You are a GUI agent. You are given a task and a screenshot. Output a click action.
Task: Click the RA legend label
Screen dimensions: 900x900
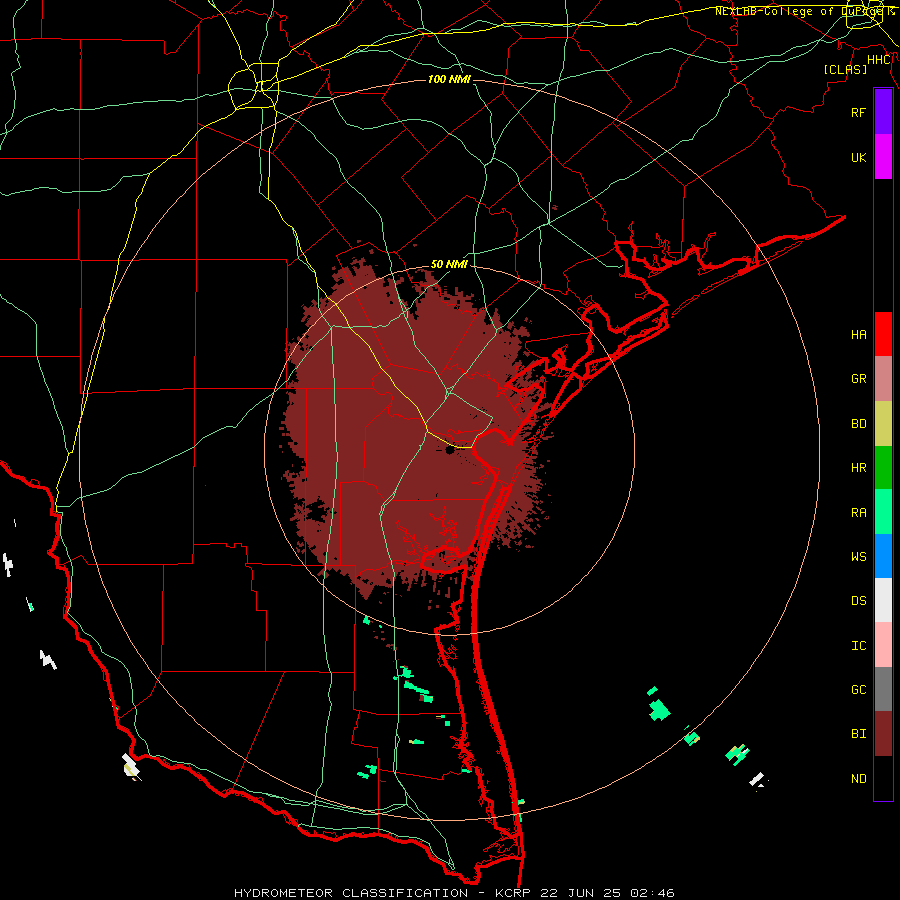[858, 513]
